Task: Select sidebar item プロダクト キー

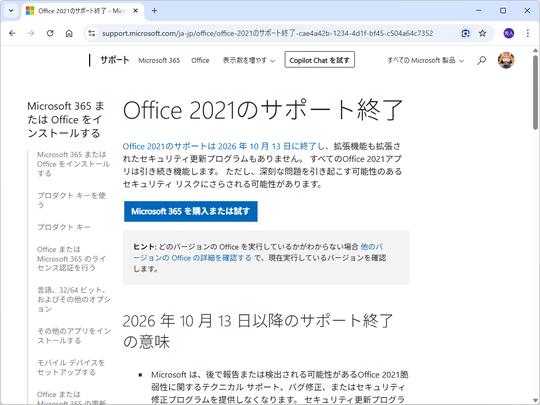Action: coord(64,227)
